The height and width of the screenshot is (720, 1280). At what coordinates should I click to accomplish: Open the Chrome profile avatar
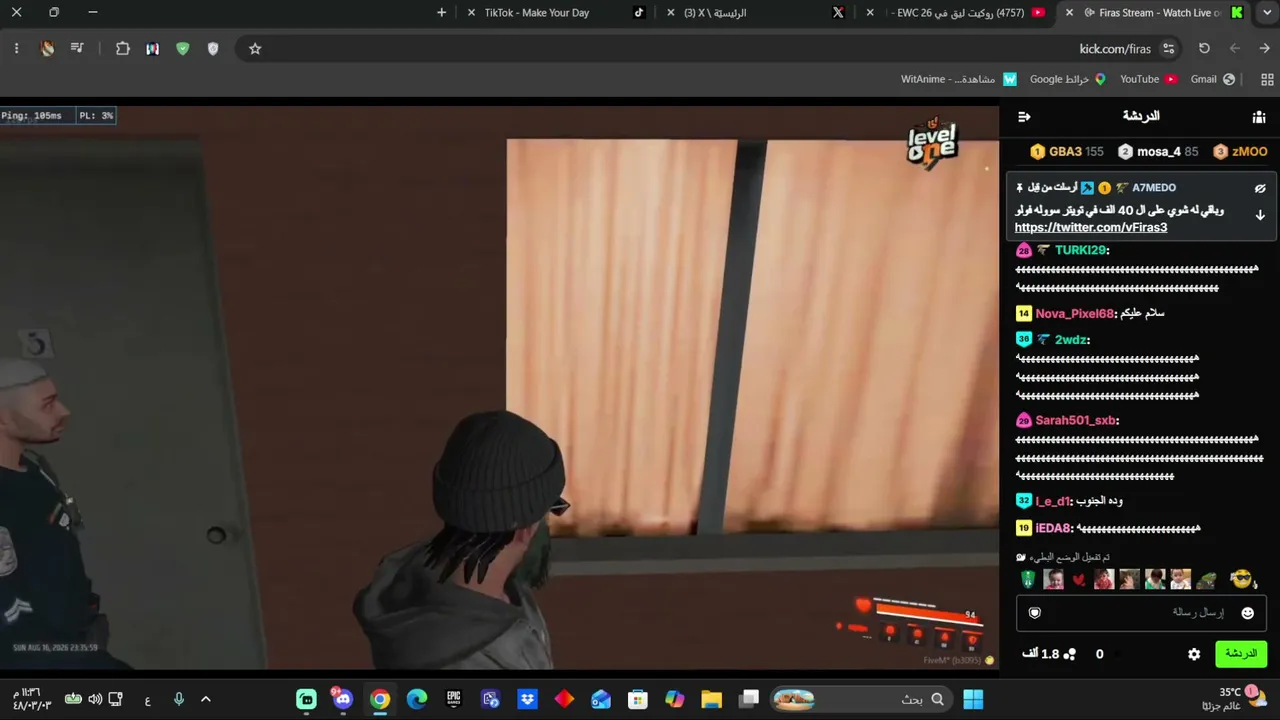[x=47, y=48]
